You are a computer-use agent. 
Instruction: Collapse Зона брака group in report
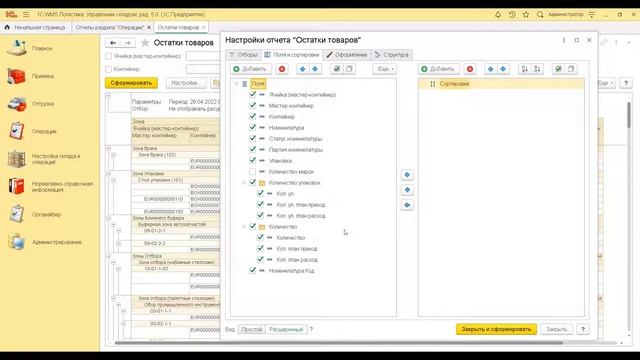pos(108,148)
